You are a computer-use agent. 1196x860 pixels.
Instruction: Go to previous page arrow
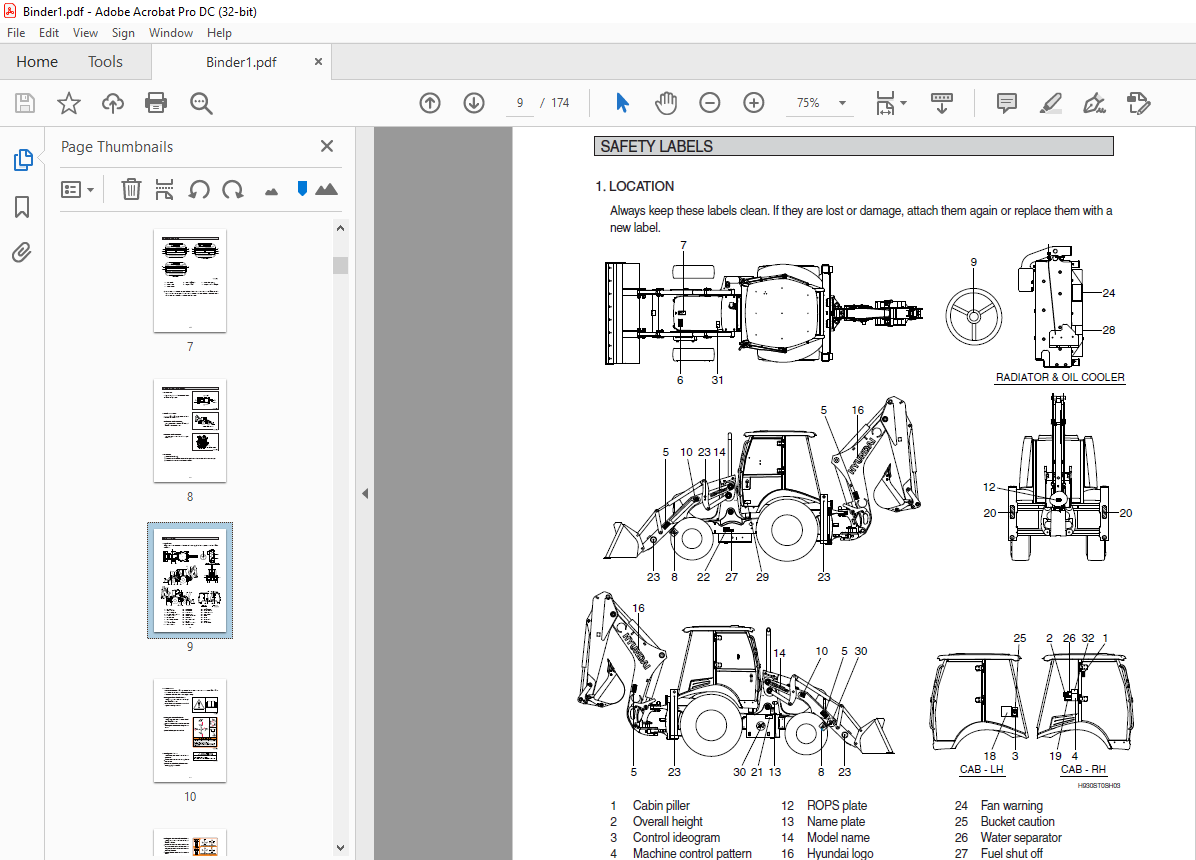coord(430,103)
